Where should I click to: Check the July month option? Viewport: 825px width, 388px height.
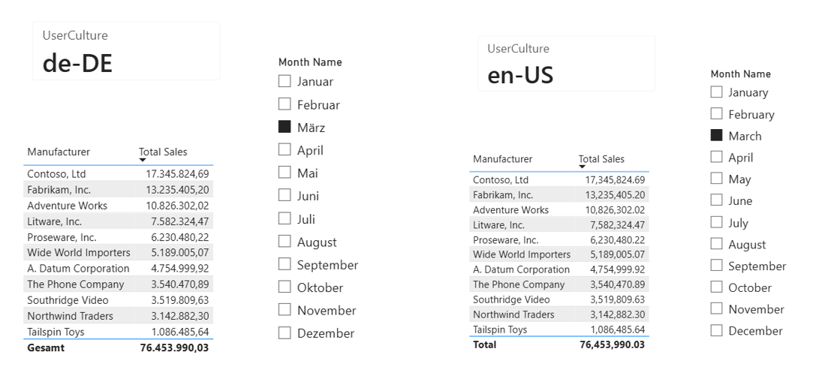pyautogui.click(x=717, y=222)
